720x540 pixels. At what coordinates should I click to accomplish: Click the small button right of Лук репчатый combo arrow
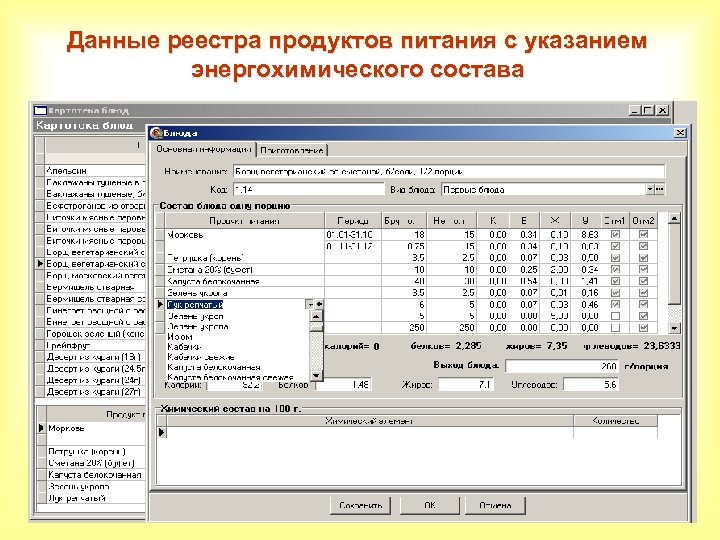pyautogui.click(x=319, y=304)
